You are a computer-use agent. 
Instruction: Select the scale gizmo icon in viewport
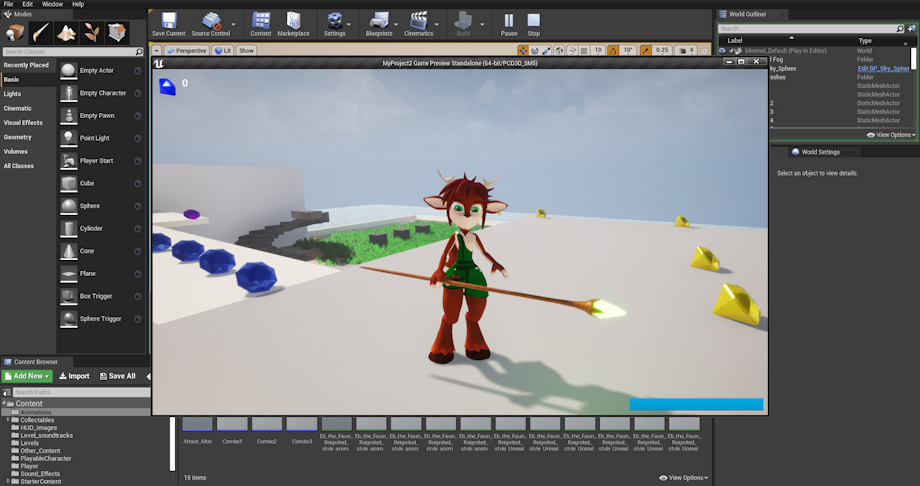tap(546, 50)
